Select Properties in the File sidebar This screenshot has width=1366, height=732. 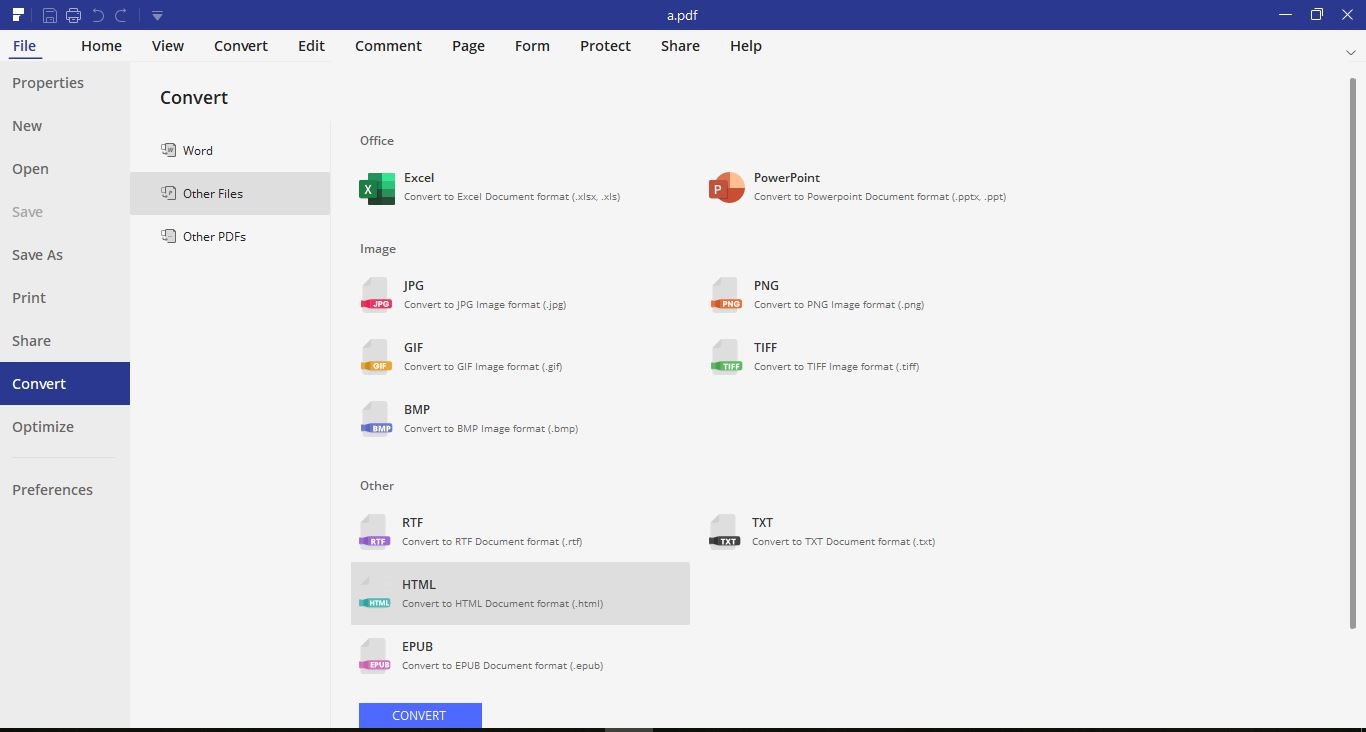[65, 83]
